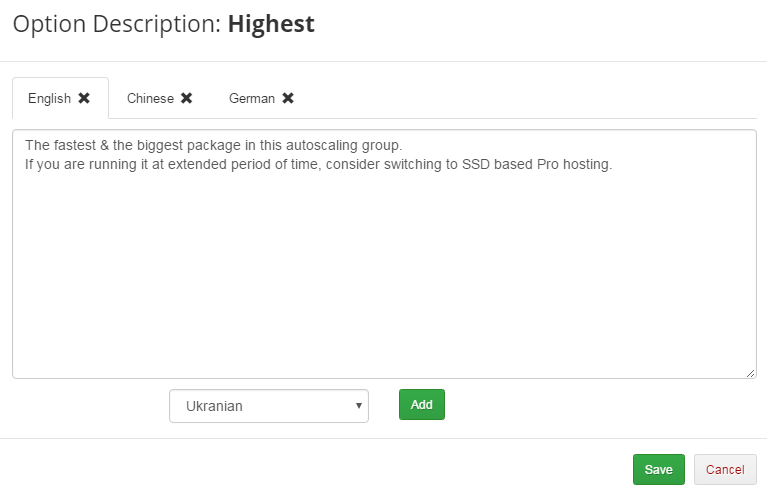The width and height of the screenshot is (767, 494).
Task: Open the Ukranian language dropdown
Action: tap(268, 406)
